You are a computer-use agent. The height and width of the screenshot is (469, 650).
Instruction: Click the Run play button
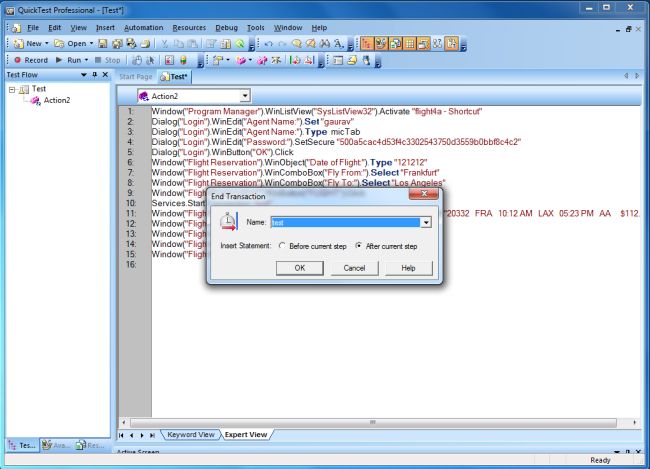tap(69, 60)
